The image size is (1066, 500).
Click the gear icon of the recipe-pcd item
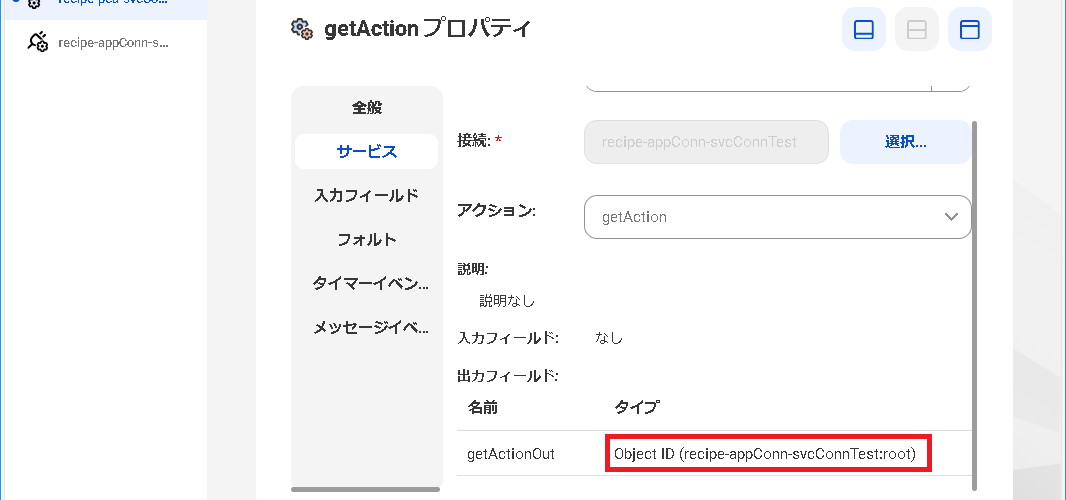coord(34,3)
